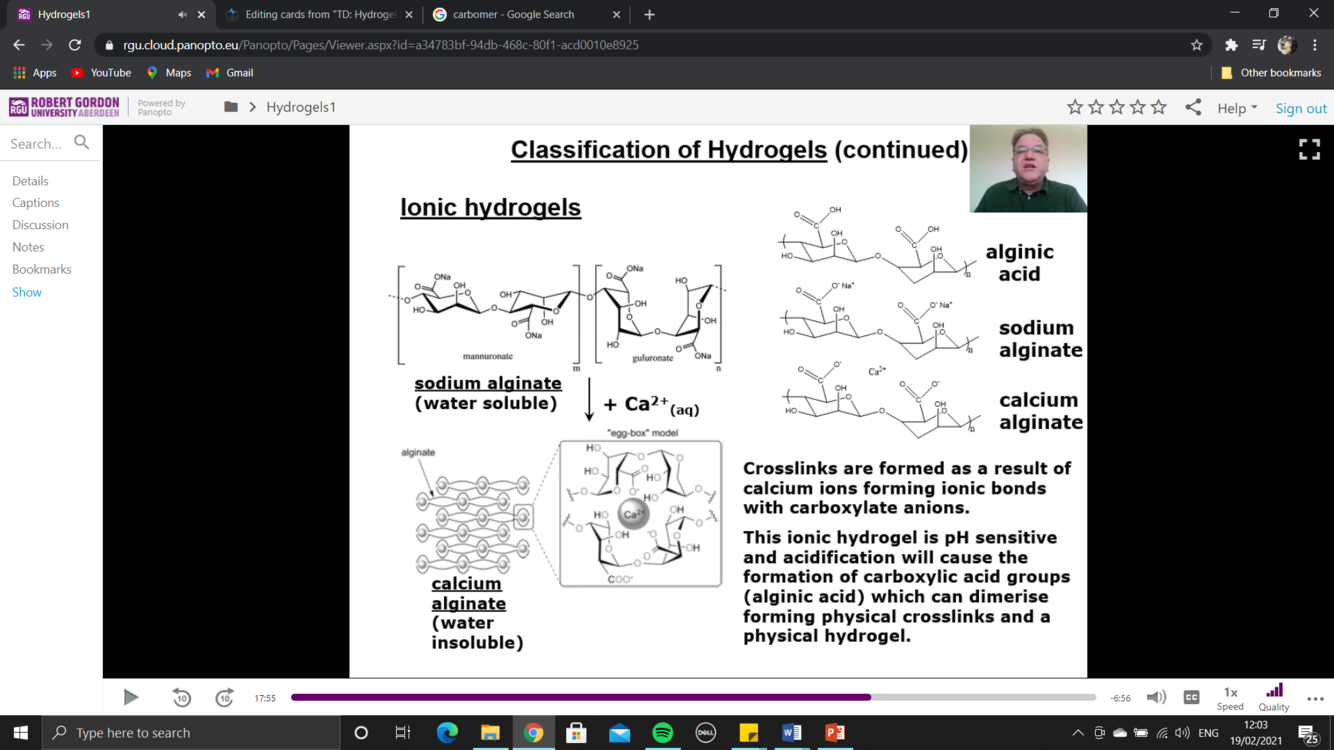Open Word from taskbar

coord(791,733)
